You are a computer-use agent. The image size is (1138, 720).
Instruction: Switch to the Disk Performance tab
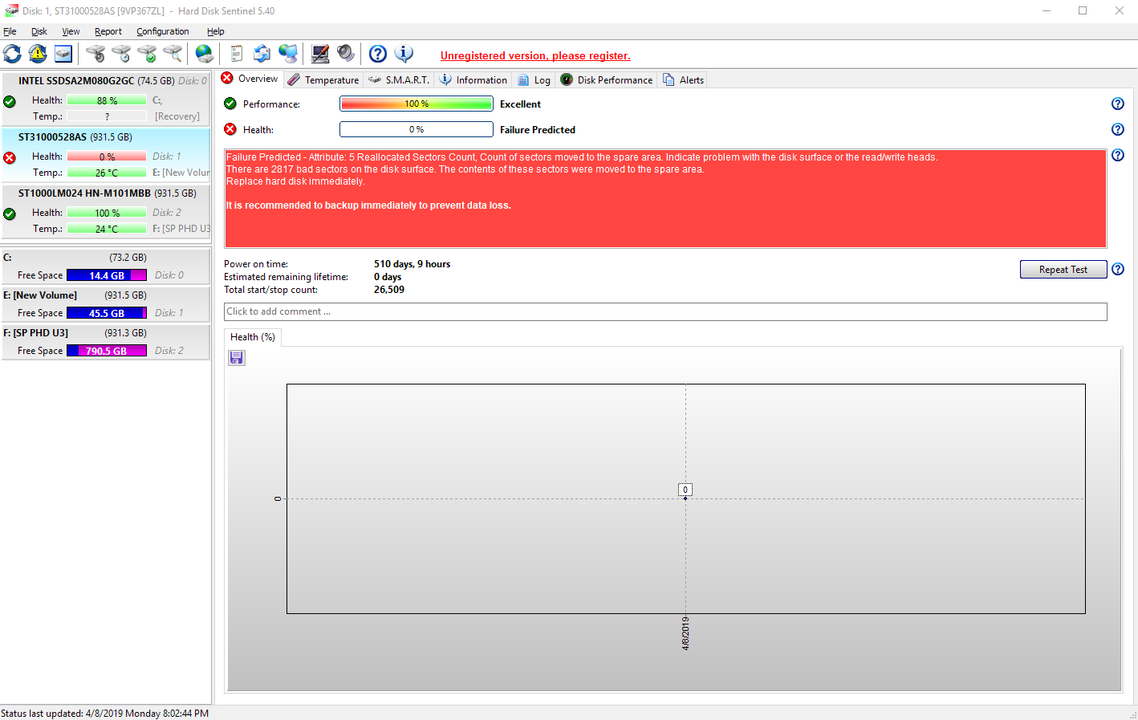point(606,80)
